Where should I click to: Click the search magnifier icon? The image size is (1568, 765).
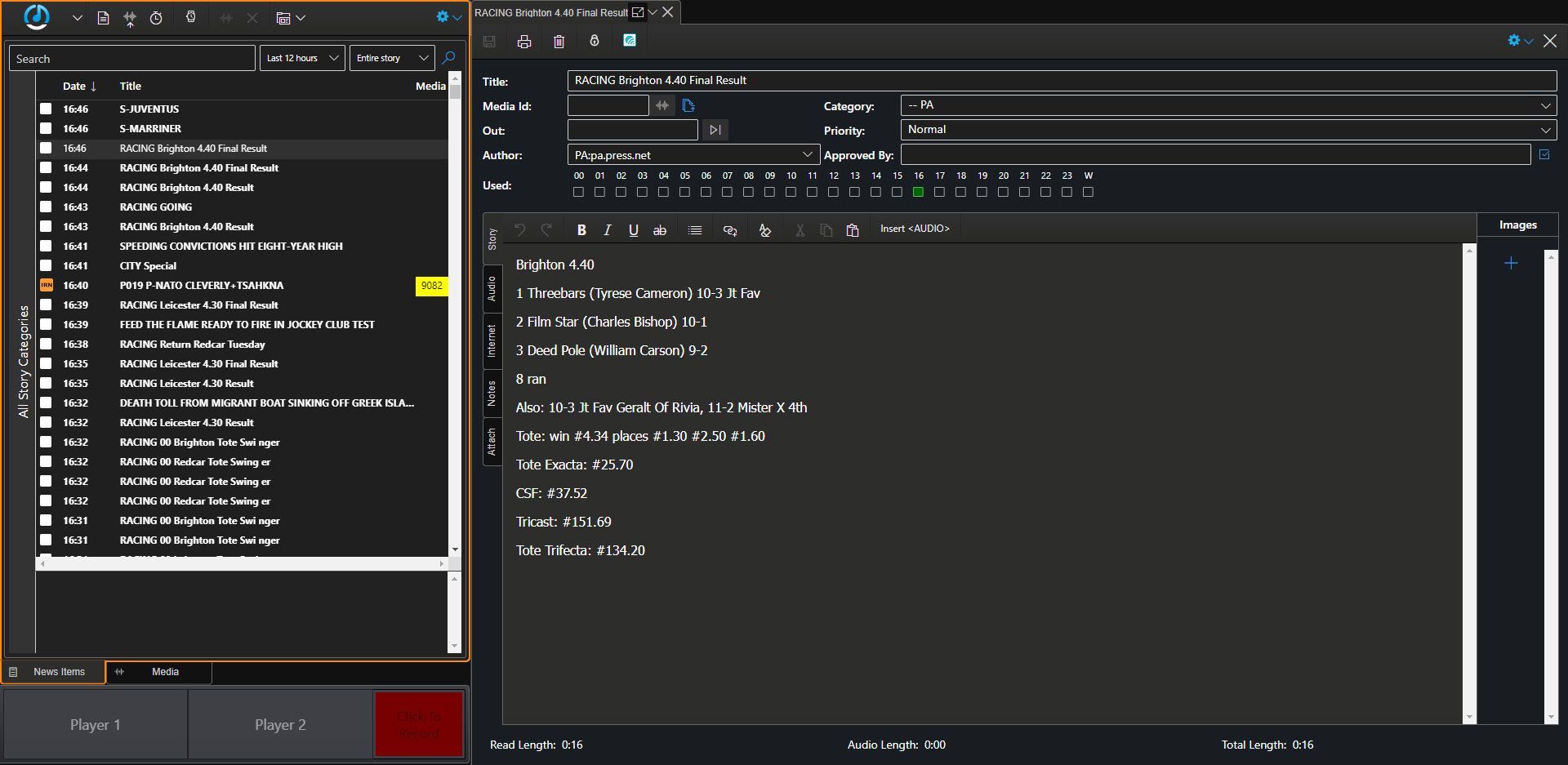pyautogui.click(x=448, y=58)
